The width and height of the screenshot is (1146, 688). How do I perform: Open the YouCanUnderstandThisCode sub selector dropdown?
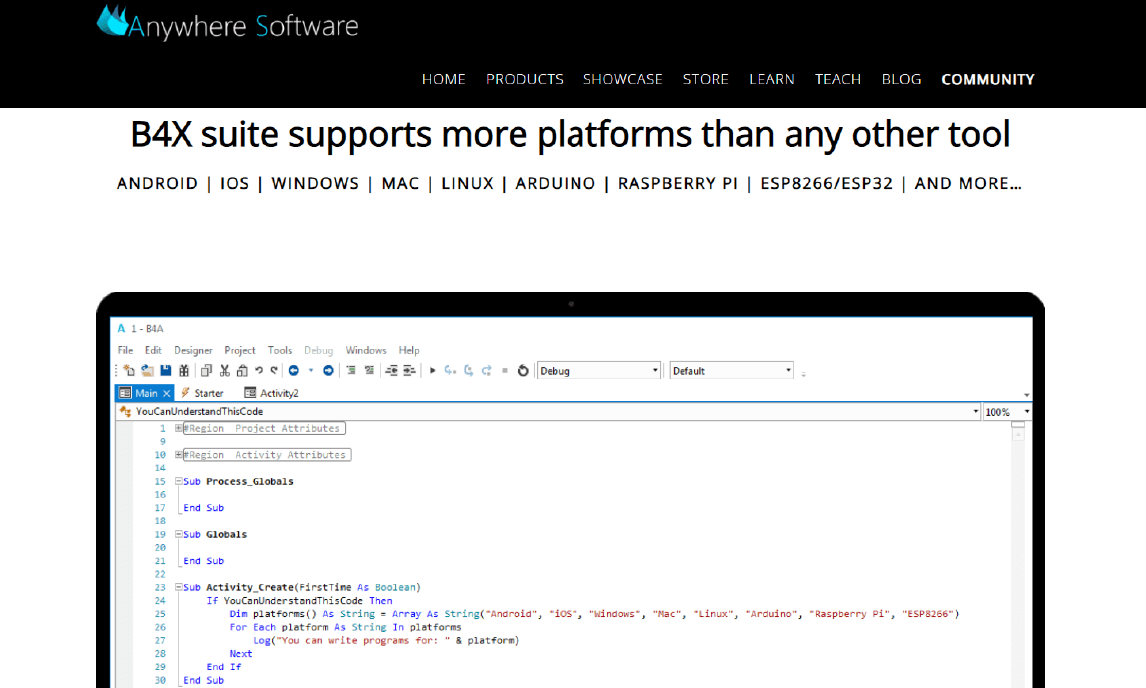coord(548,412)
